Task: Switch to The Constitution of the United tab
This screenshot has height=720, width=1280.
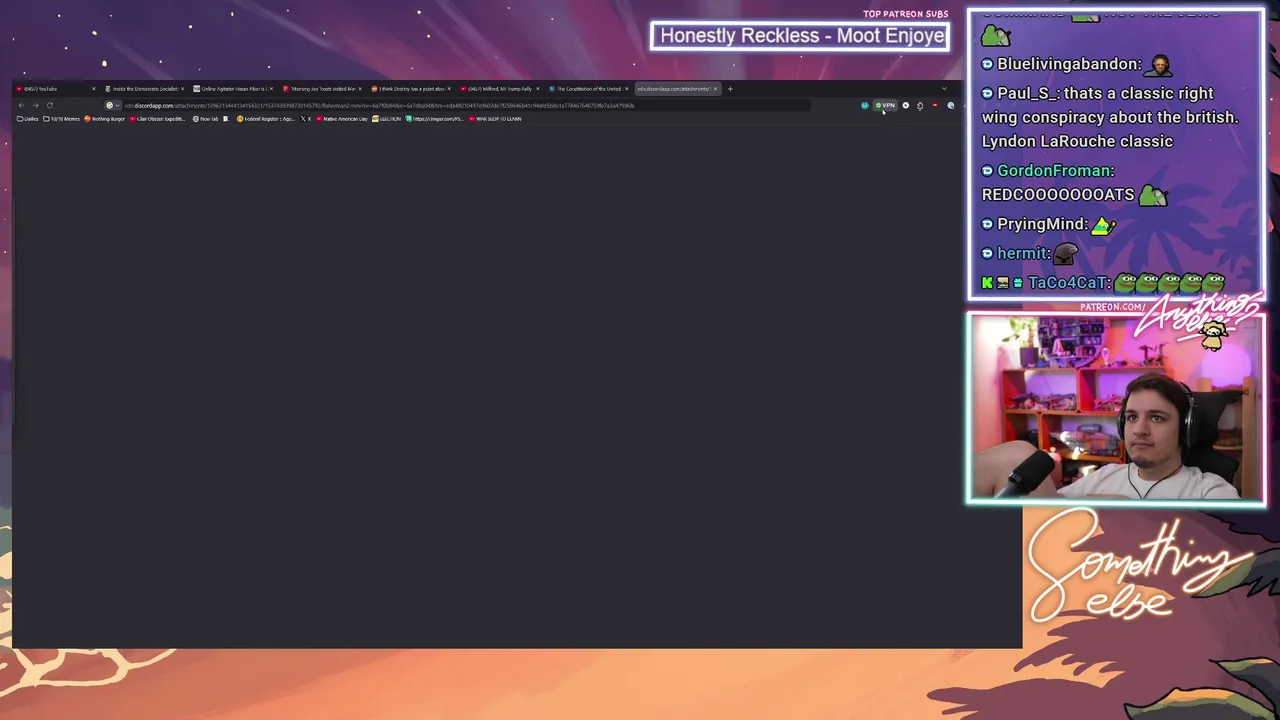Action: [x=588, y=89]
